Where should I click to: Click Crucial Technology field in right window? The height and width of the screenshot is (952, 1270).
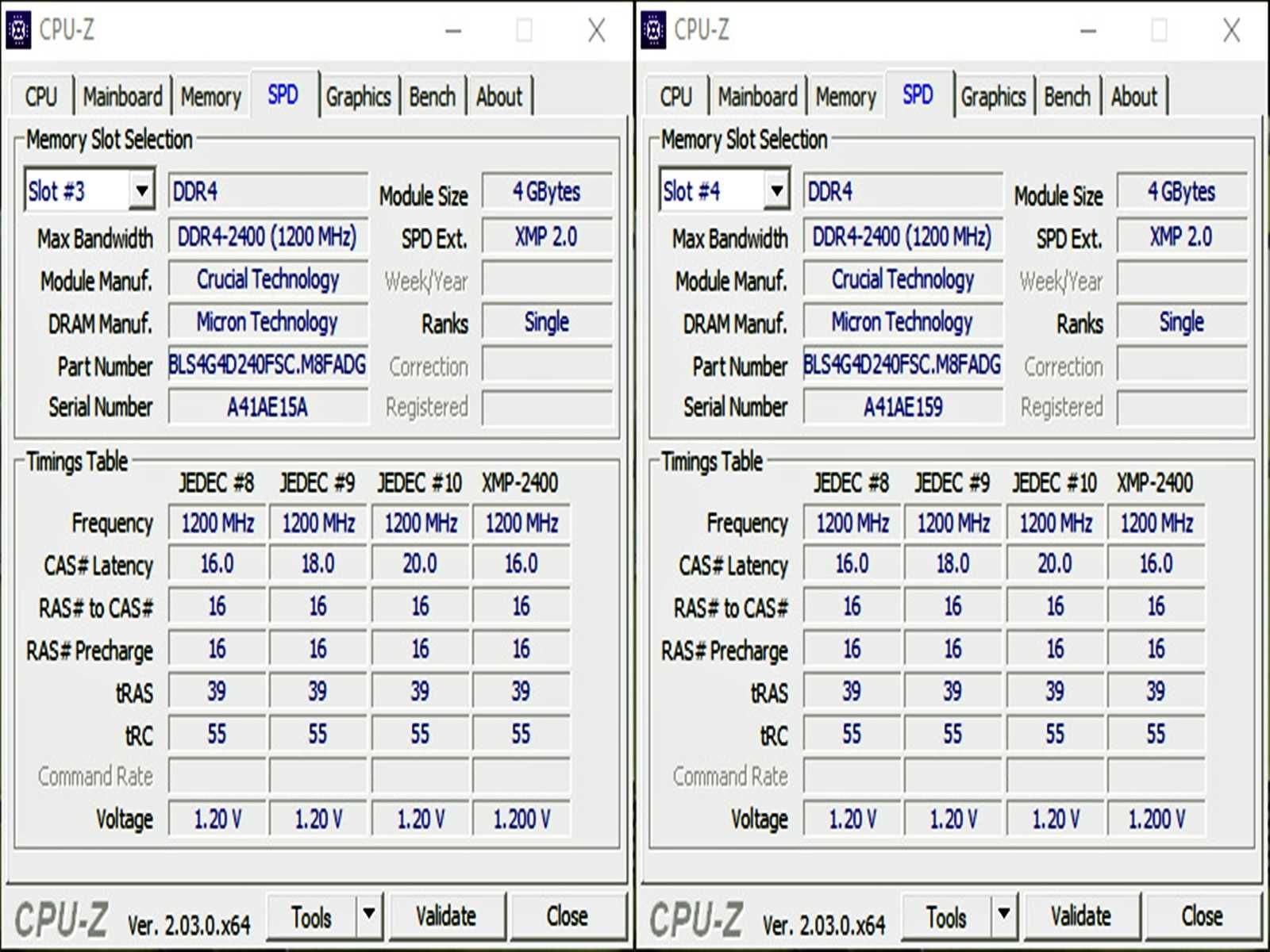(x=903, y=279)
